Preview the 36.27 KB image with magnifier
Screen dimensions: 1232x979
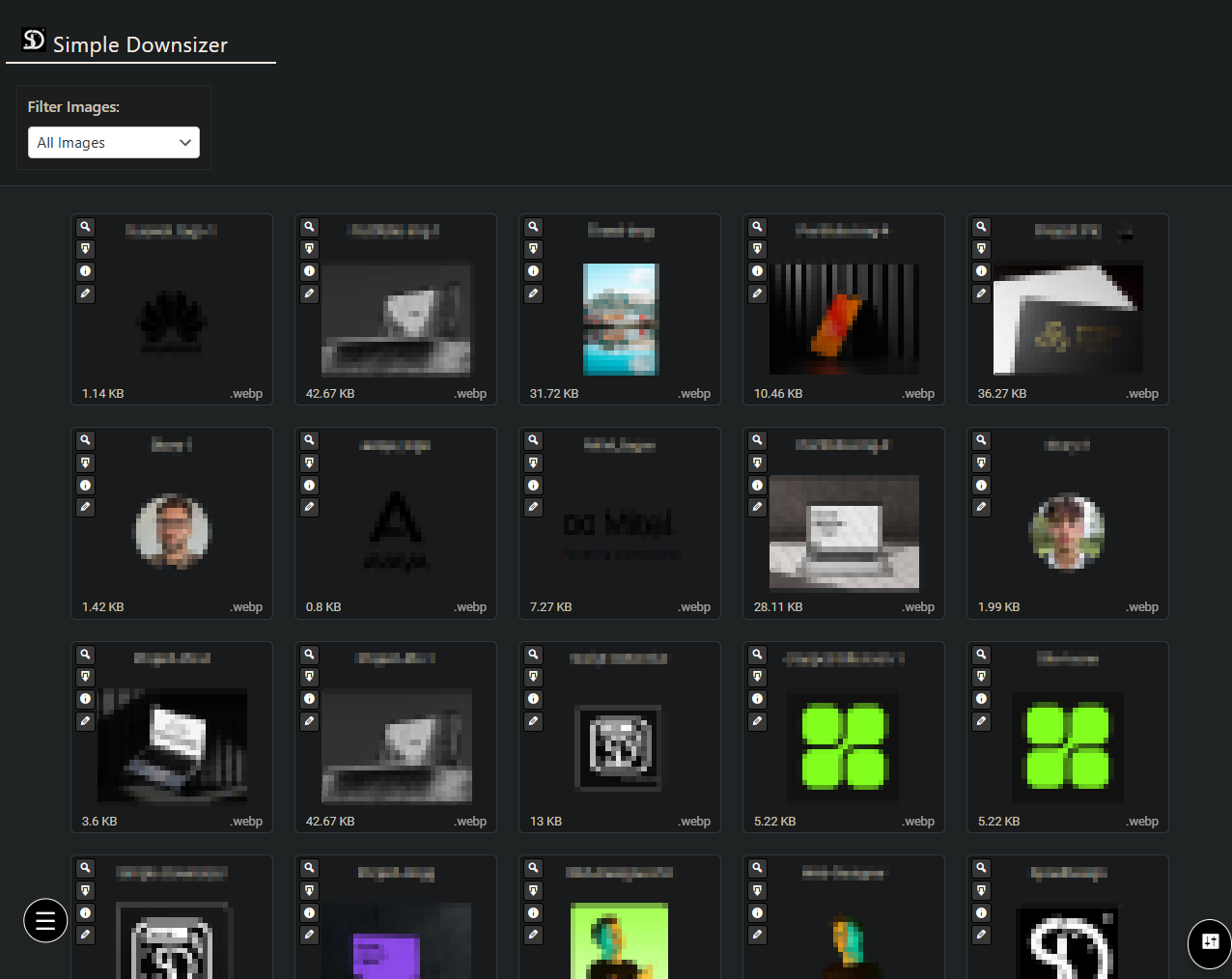click(x=982, y=227)
